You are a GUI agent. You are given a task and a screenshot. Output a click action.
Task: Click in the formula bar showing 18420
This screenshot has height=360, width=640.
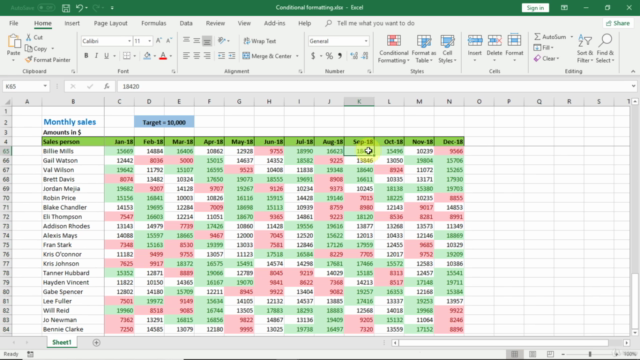click(373, 86)
